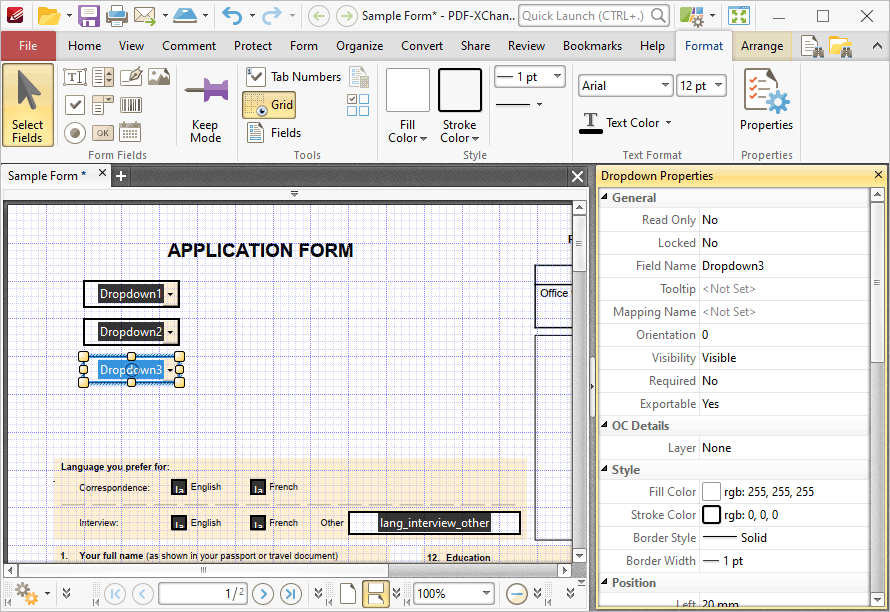Open Stroke Color dropdown in ribbon
The width and height of the screenshot is (890, 612).
click(x=460, y=132)
